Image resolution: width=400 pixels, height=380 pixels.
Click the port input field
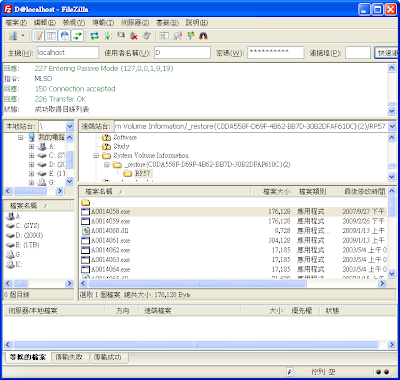[x=358, y=53]
